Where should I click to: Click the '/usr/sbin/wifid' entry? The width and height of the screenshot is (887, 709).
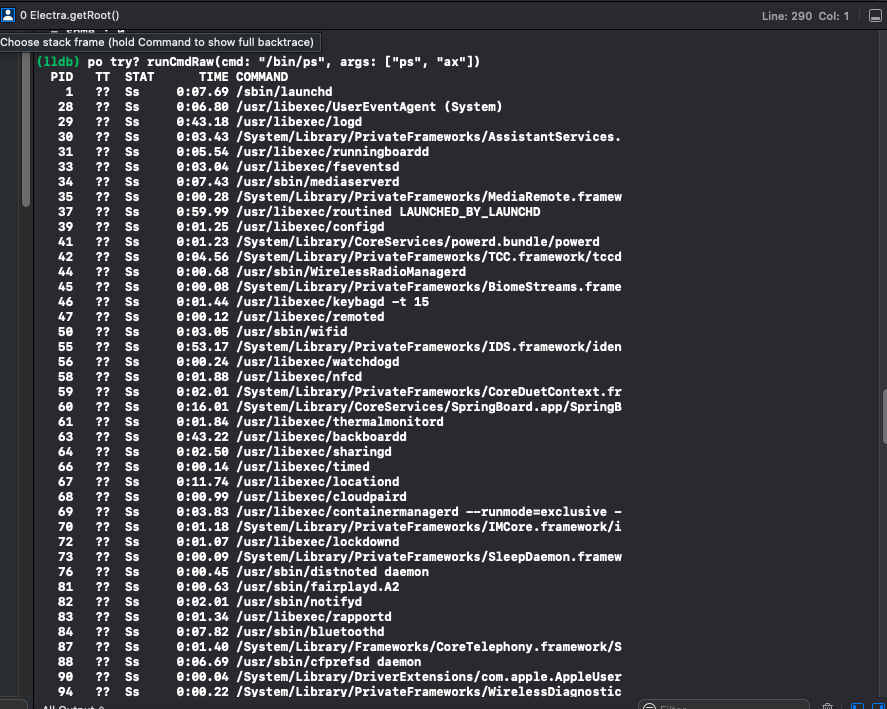point(292,332)
